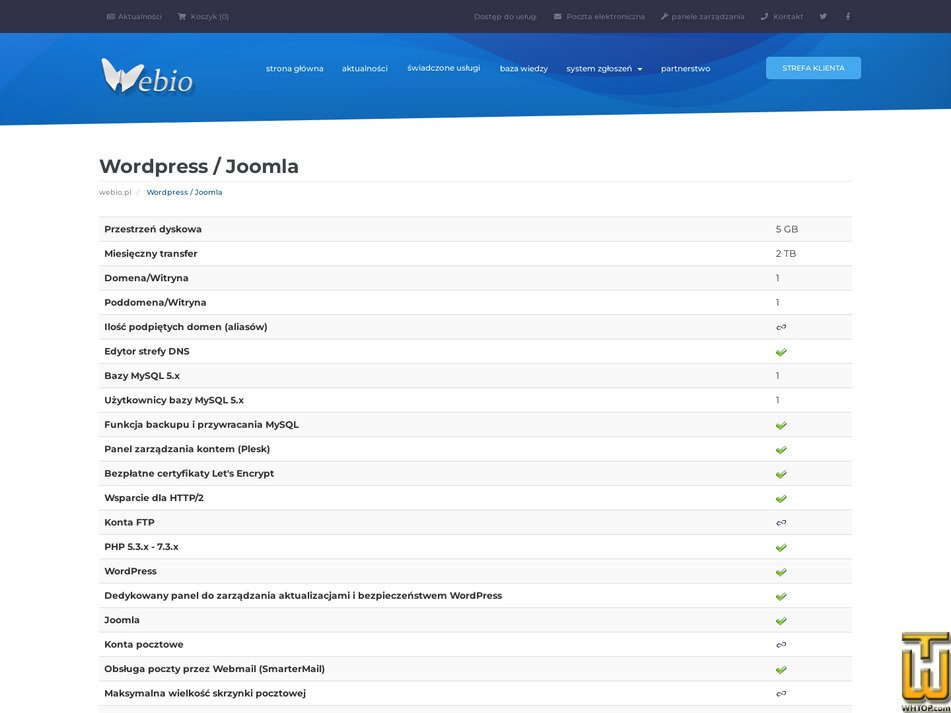Image resolution: width=951 pixels, height=713 pixels.
Task: Click the 2 TB value for Miesięczny transfer
Action: pyautogui.click(x=785, y=253)
